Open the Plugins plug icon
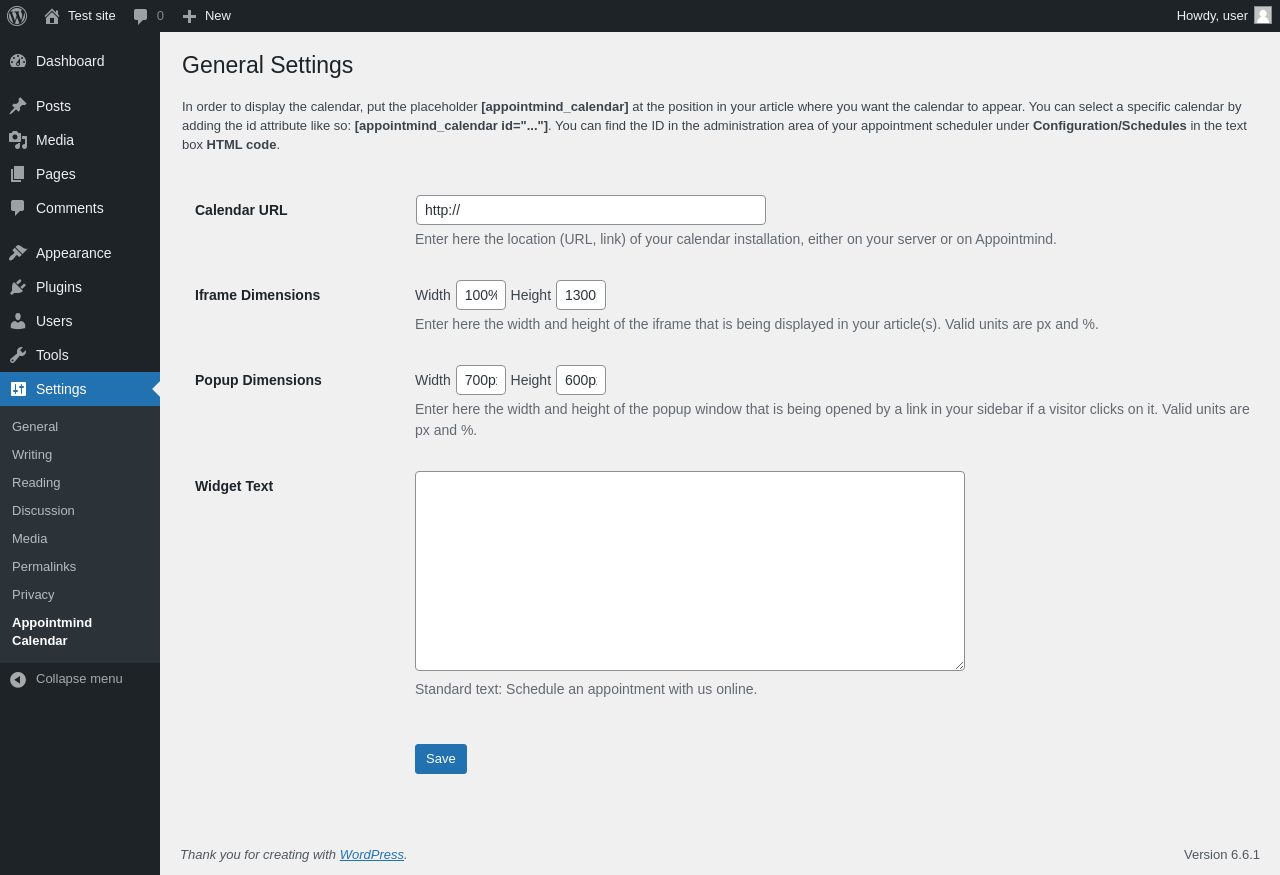Viewport: 1280px width, 875px height. tap(18, 287)
